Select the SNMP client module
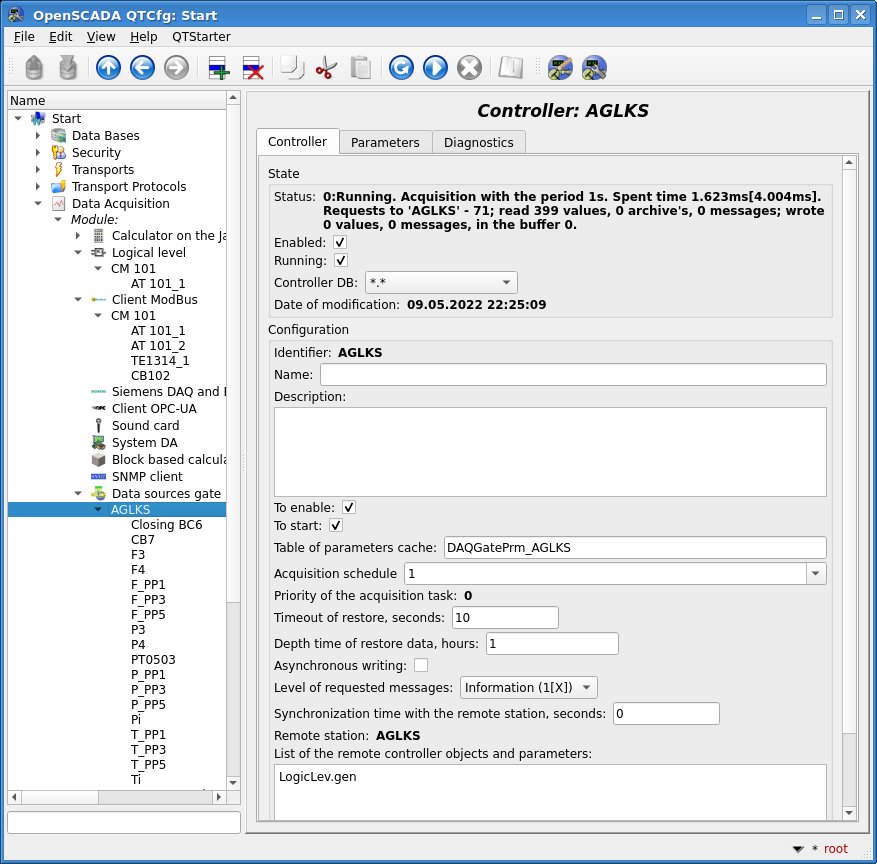The image size is (877, 864). point(147,476)
